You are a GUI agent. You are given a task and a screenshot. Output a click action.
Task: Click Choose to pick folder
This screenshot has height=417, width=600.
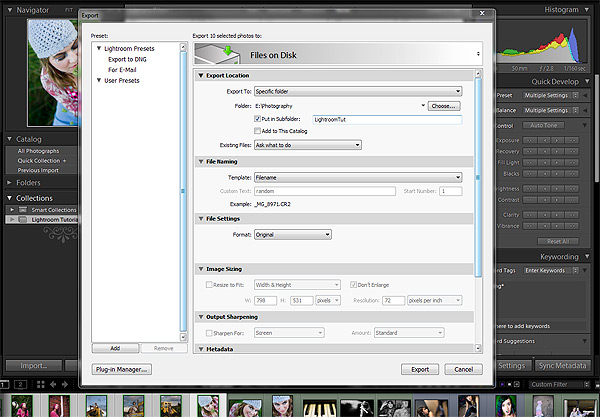tap(444, 106)
